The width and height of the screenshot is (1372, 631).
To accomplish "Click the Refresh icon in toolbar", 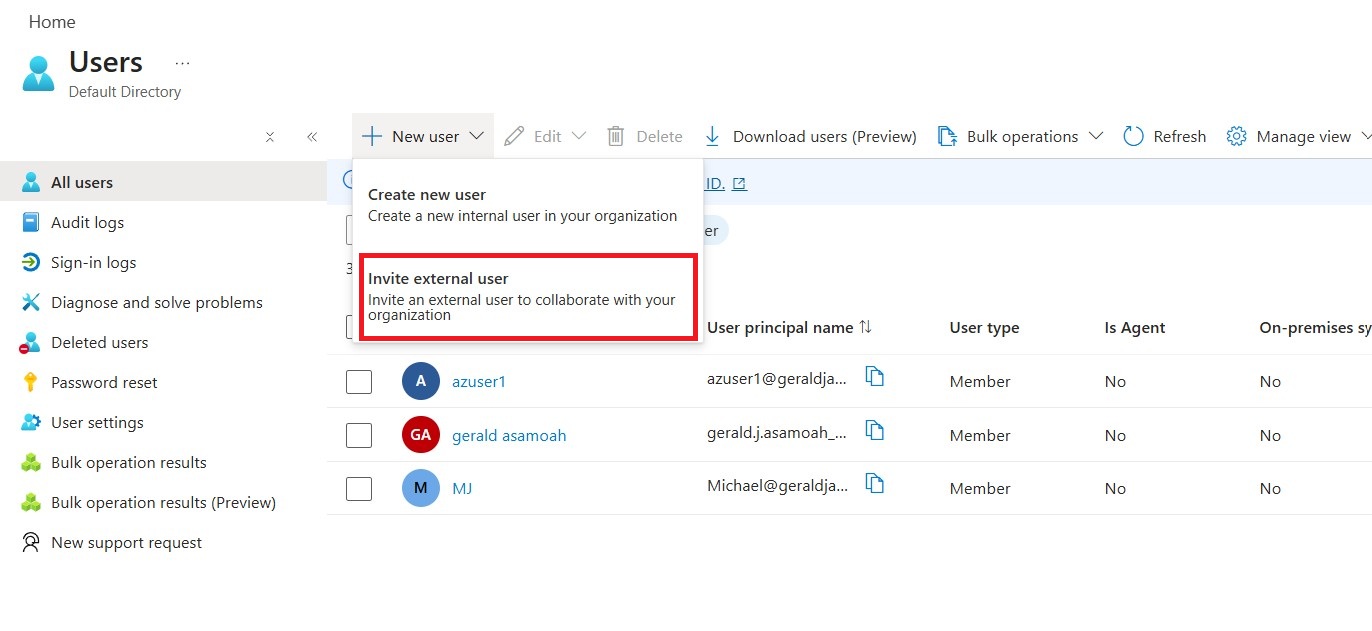I will 1133,137.
